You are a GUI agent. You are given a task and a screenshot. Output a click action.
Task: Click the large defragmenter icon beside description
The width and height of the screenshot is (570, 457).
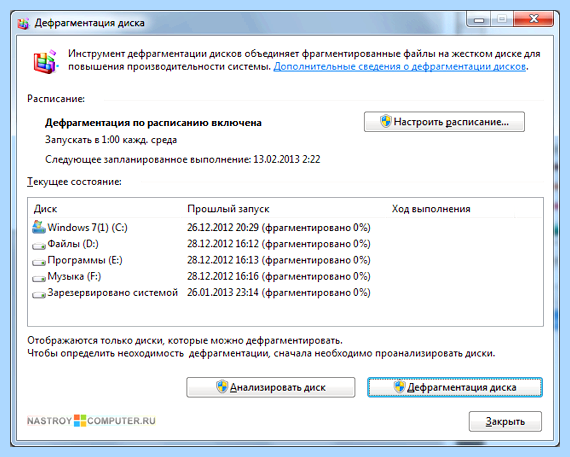pos(46,61)
